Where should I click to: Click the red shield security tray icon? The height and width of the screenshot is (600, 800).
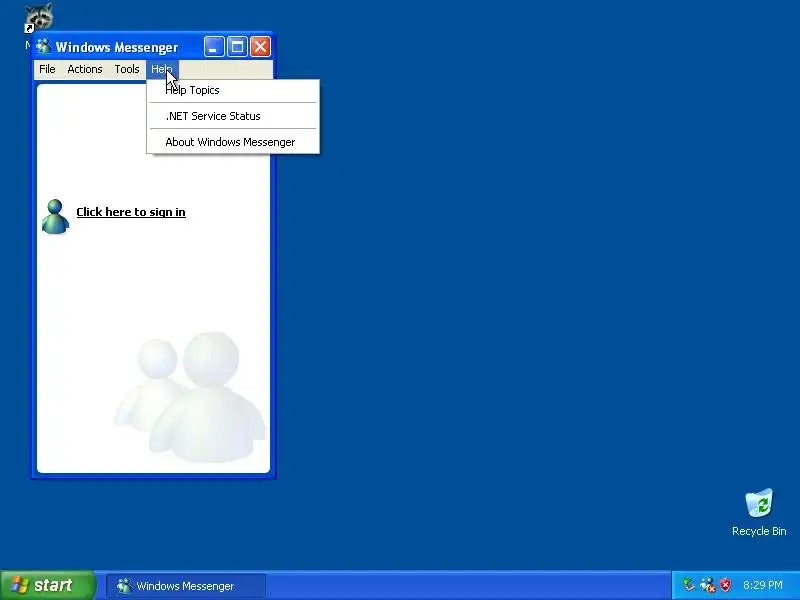pyautogui.click(x=725, y=585)
